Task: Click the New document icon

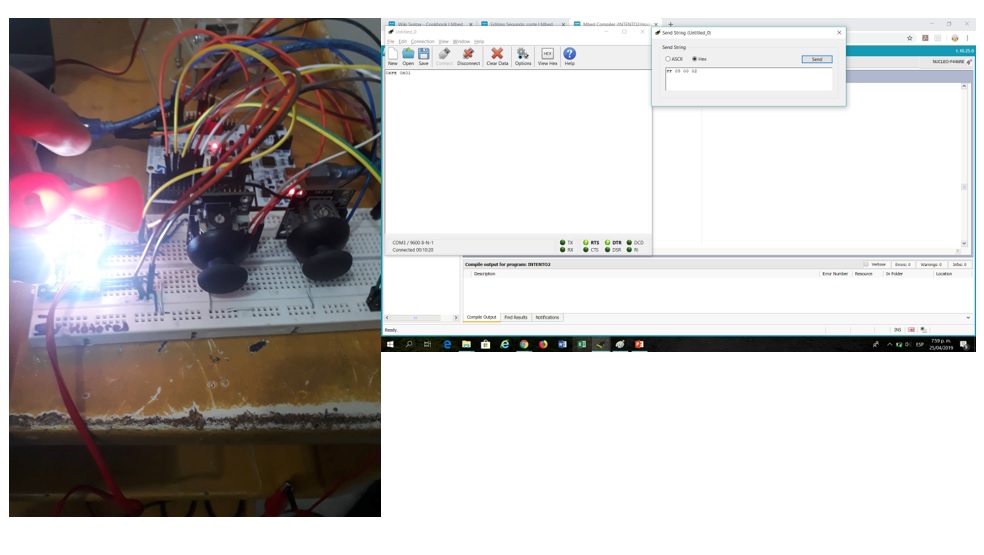Action: click(x=392, y=54)
